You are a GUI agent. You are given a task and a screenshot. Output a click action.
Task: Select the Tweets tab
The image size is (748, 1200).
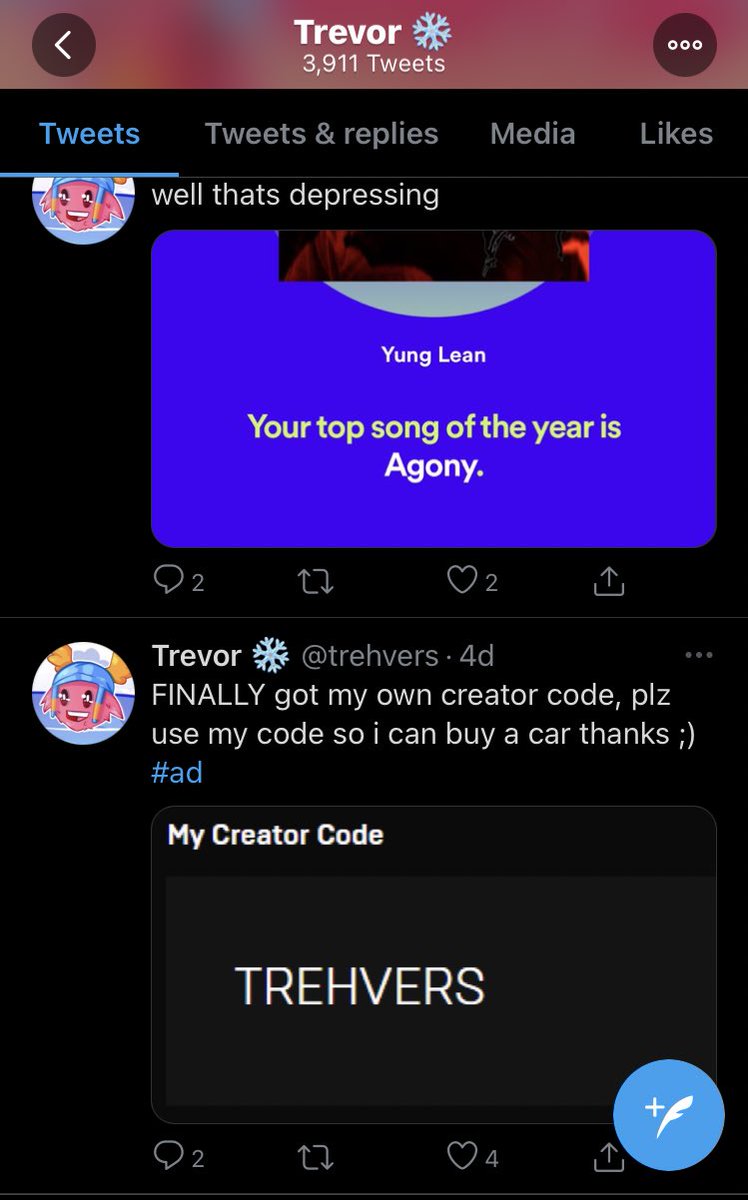[89, 134]
